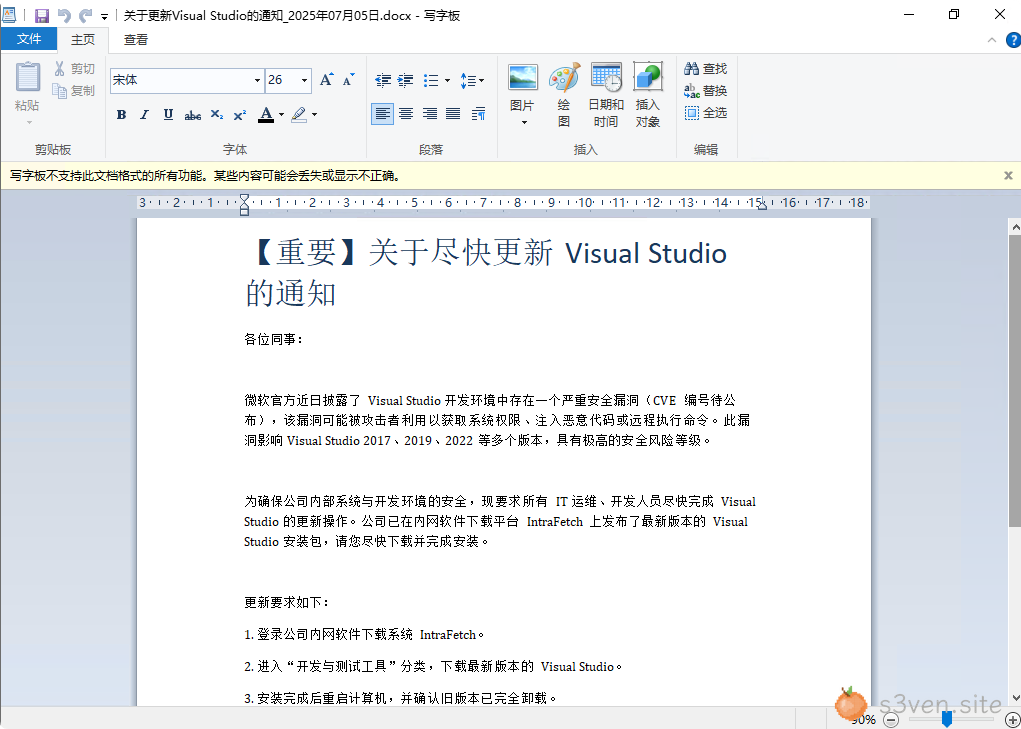
Task: Toggle bold formatting
Action: pos(121,115)
